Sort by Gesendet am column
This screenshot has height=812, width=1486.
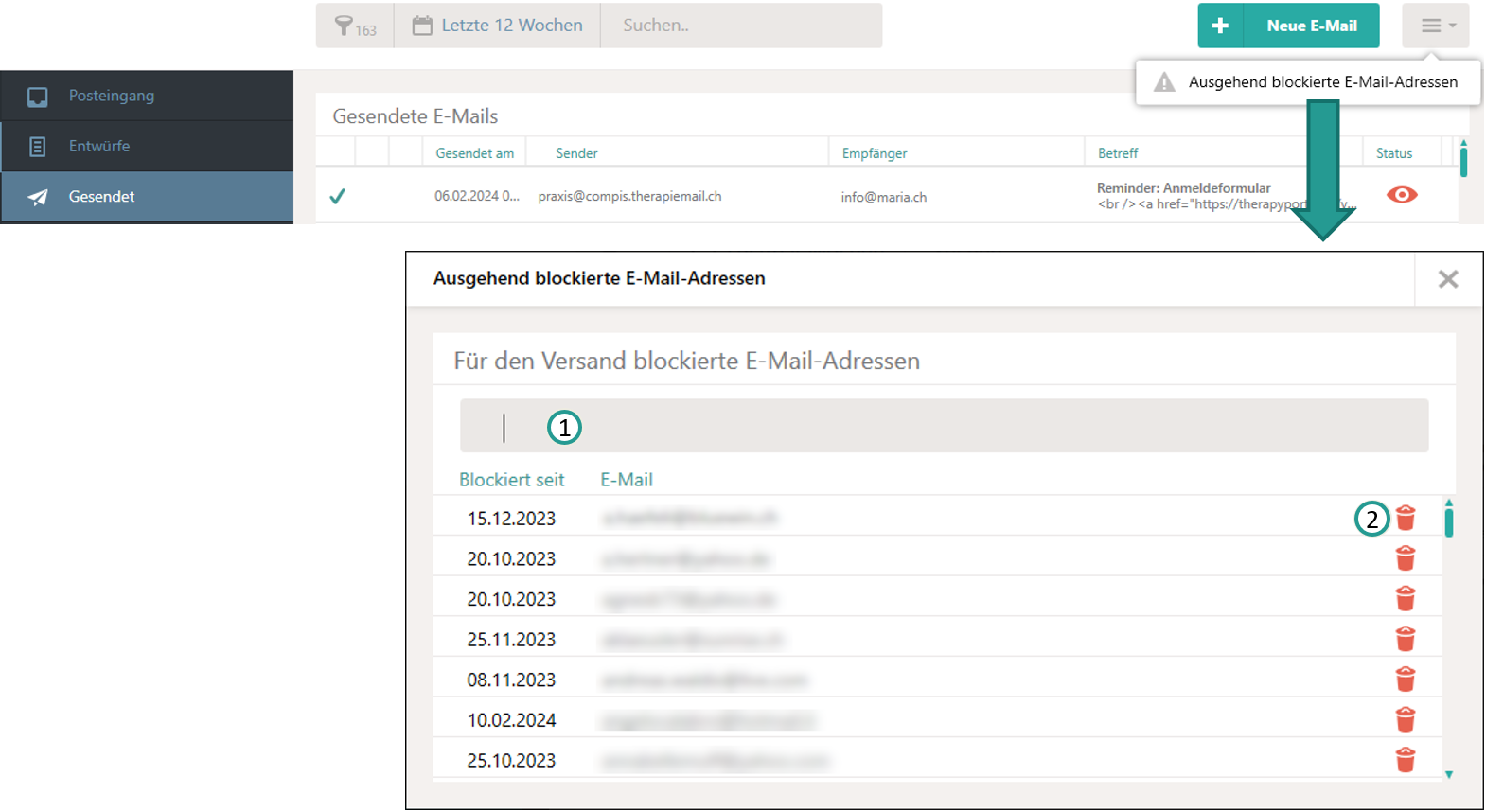point(474,153)
